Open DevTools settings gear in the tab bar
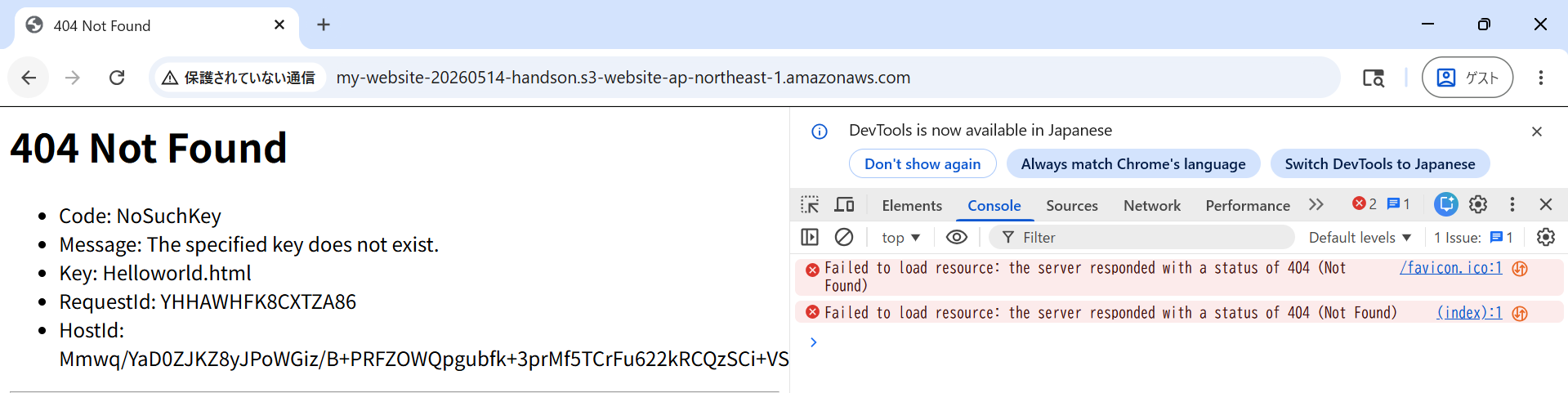 tap(1478, 204)
